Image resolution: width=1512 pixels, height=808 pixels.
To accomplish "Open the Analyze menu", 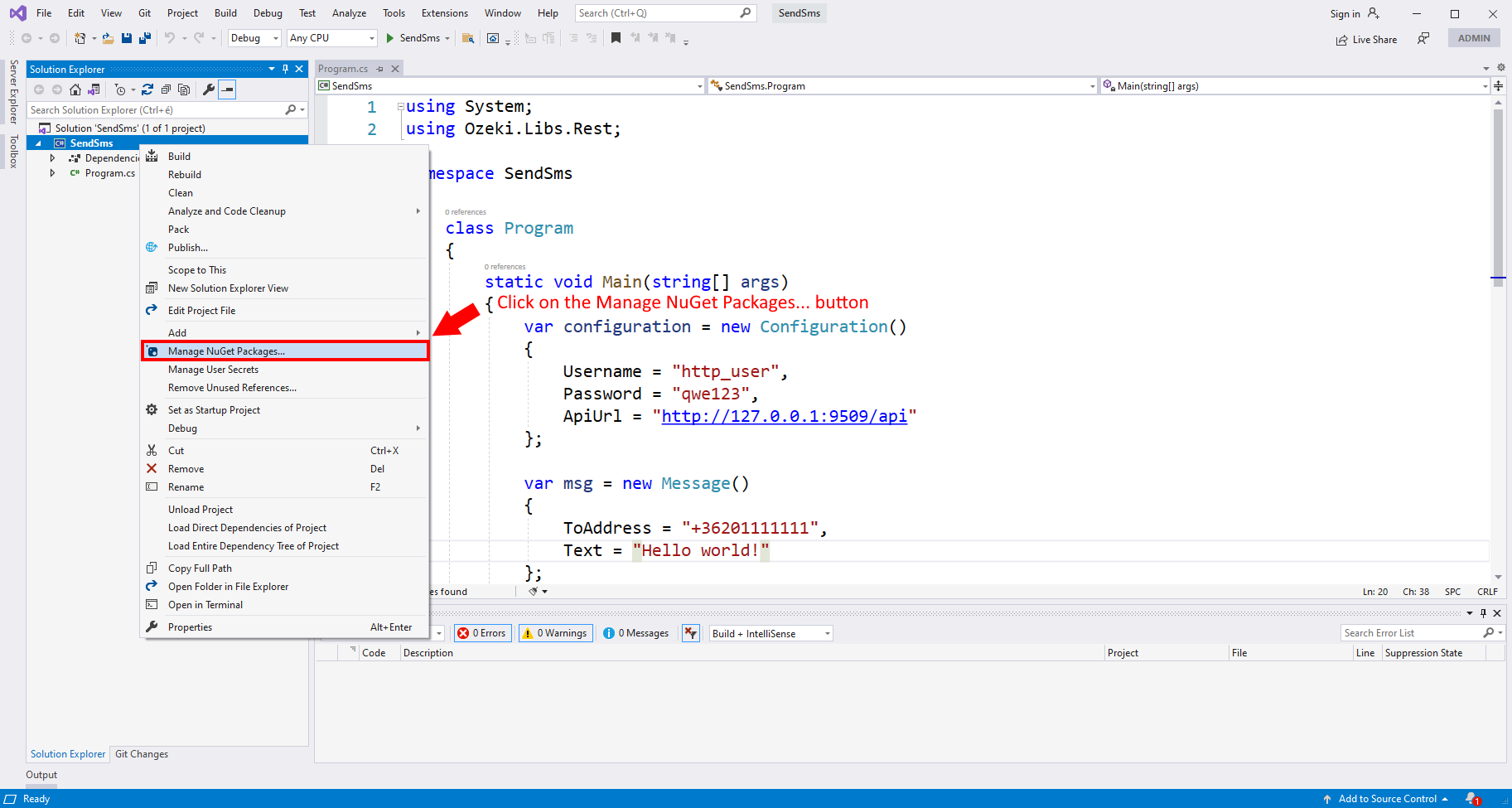I will tap(349, 13).
